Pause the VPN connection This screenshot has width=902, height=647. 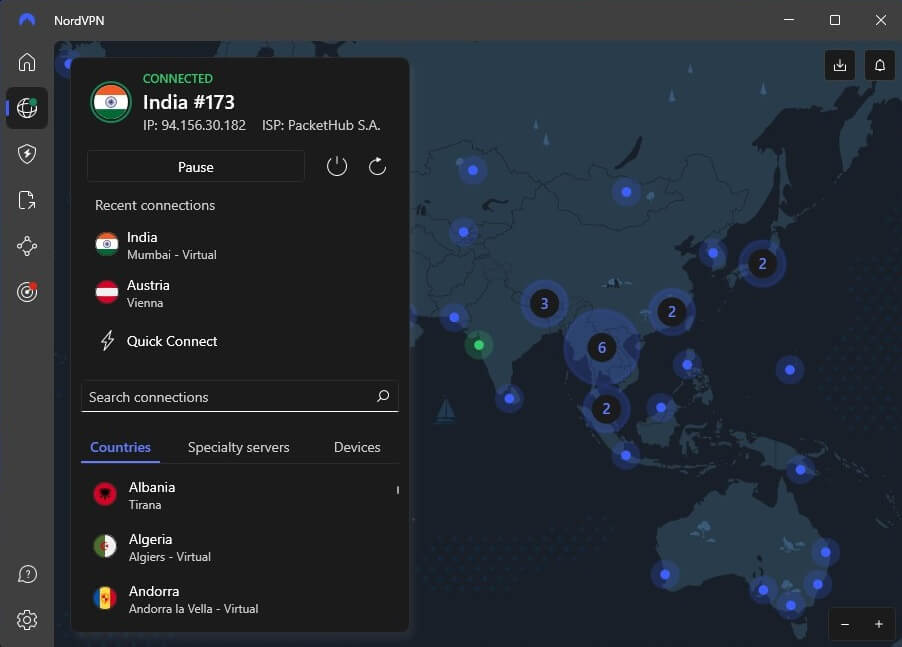click(196, 167)
